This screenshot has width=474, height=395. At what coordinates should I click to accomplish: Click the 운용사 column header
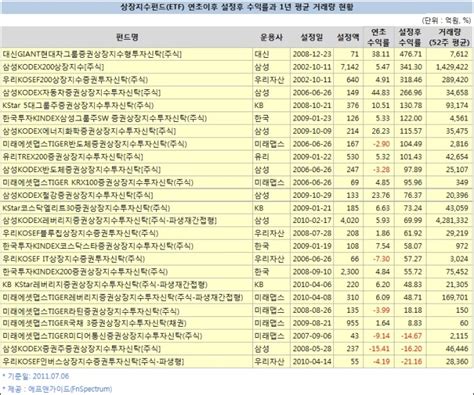pyautogui.click(x=271, y=37)
